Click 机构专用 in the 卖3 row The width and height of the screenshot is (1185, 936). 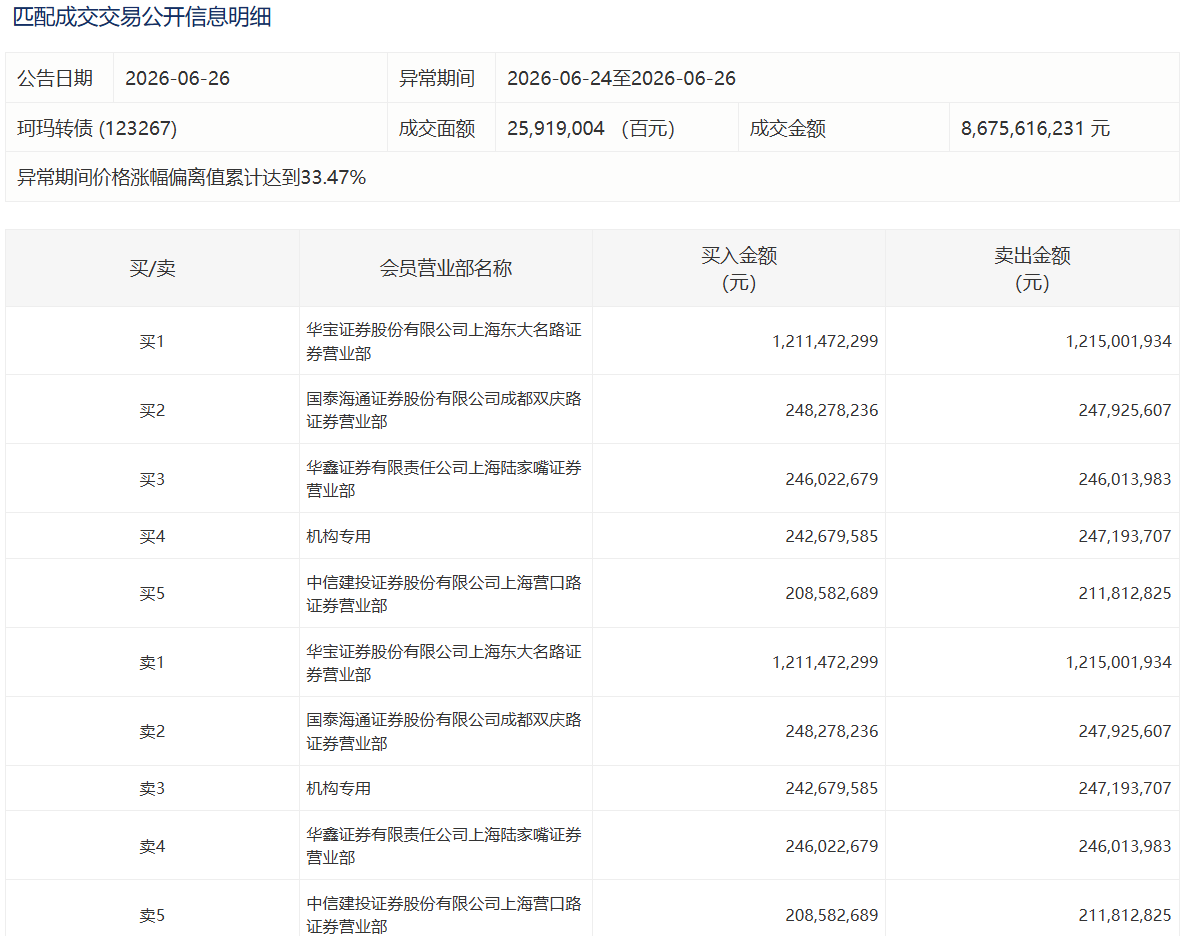point(339,789)
